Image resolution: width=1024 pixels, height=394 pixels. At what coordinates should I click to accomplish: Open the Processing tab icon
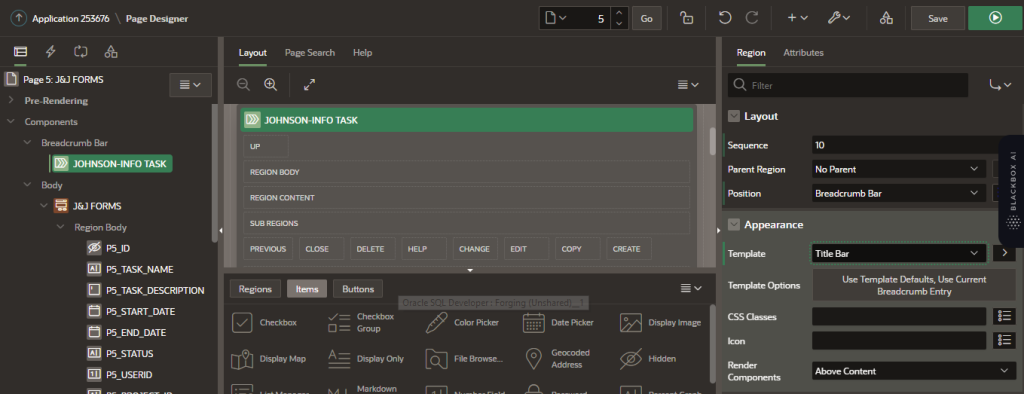tap(81, 52)
